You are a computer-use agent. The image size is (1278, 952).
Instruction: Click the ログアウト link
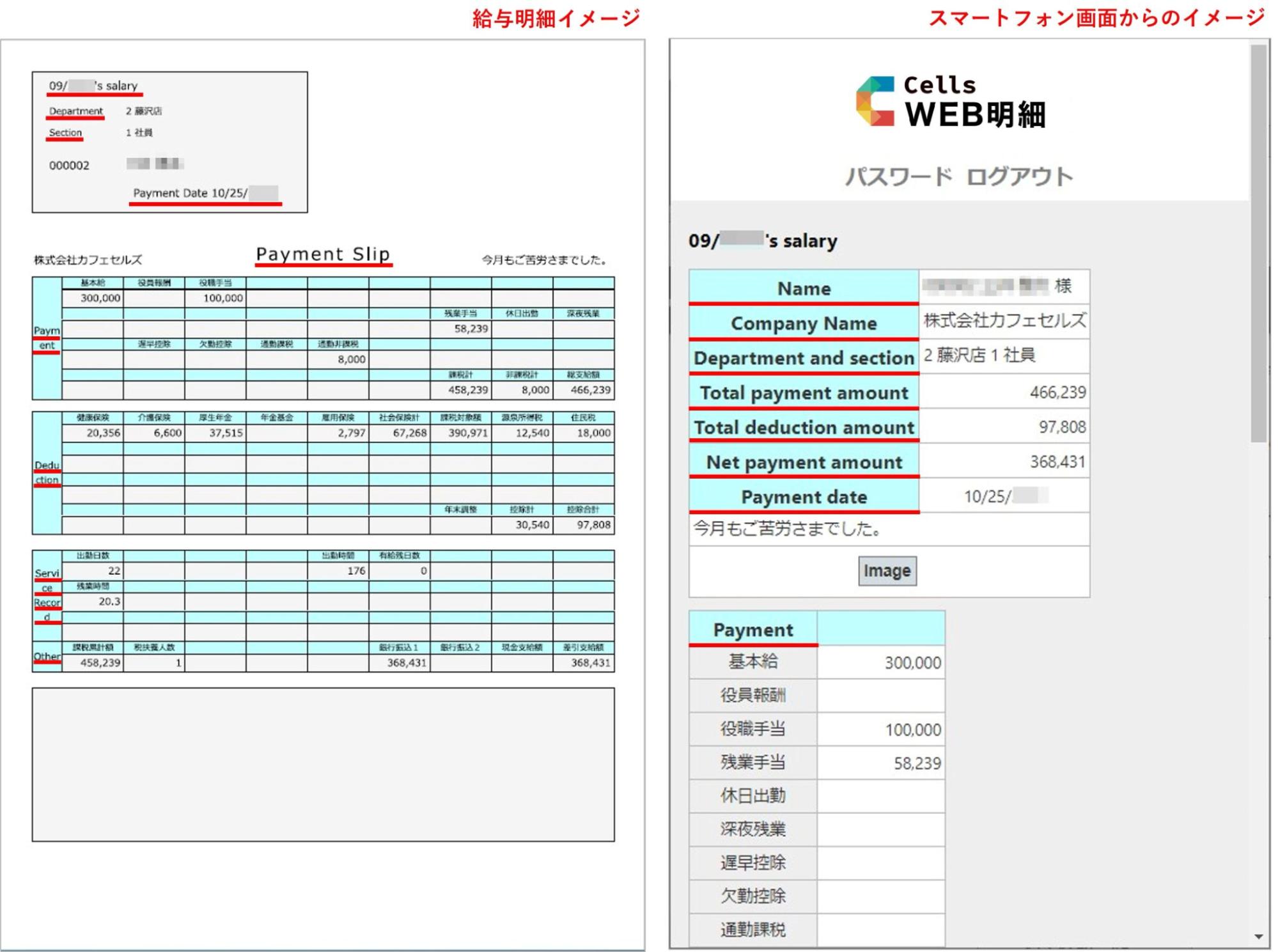pyautogui.click(x=1018, y=176)
